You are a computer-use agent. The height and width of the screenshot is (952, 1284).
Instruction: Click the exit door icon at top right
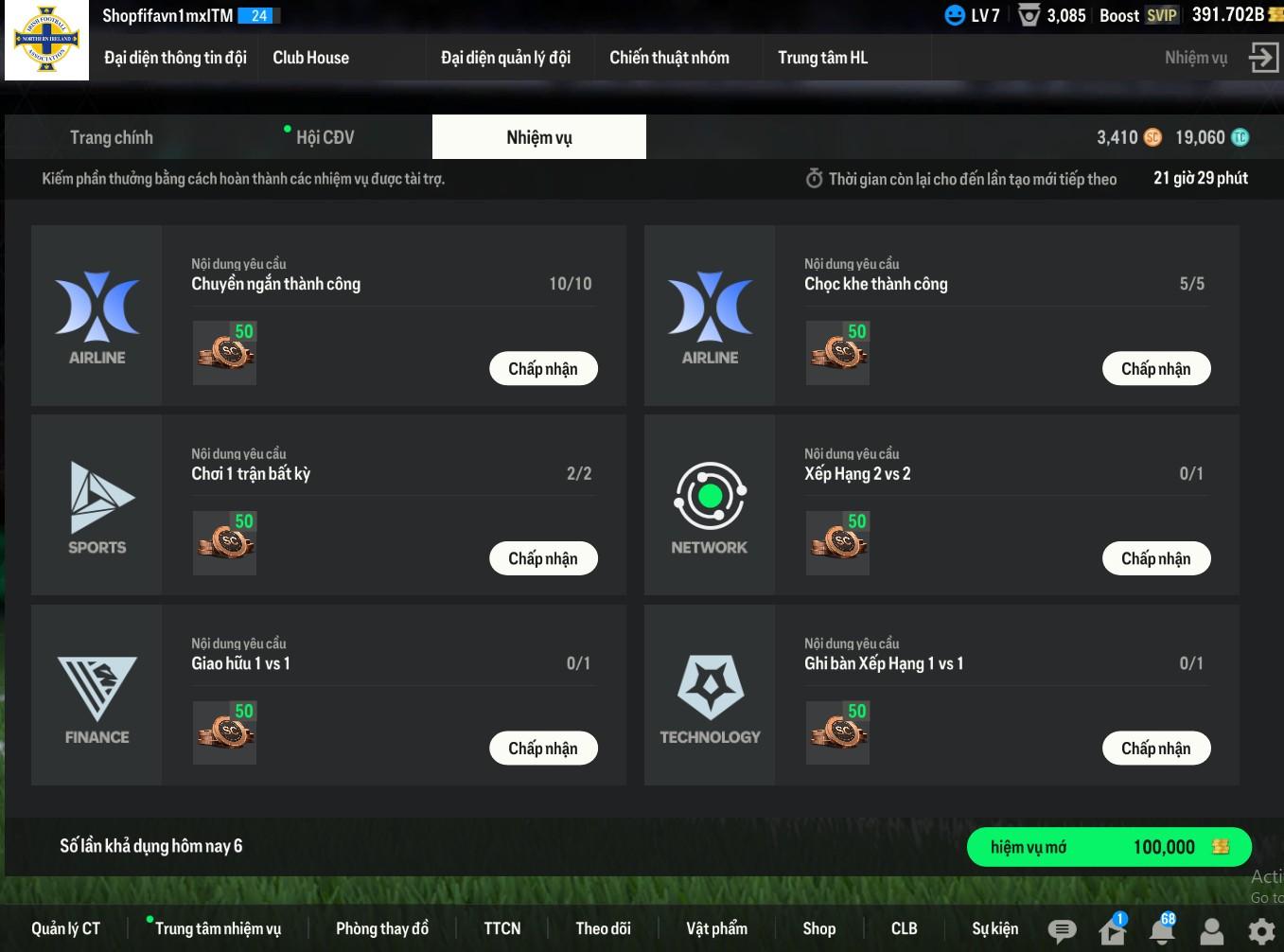(1263, 57)
